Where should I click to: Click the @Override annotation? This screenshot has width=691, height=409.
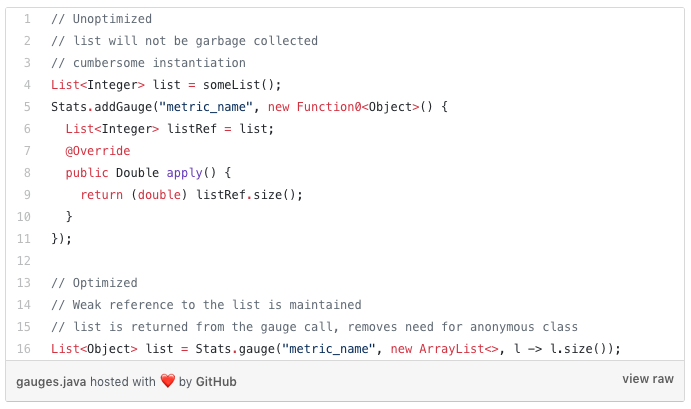[x=98, y=151]
